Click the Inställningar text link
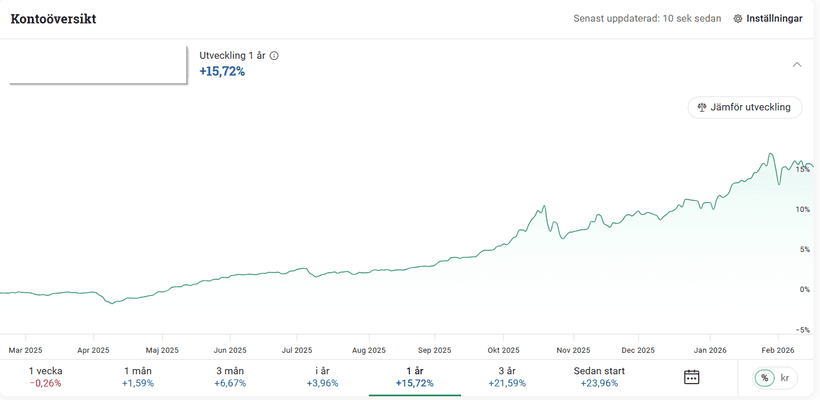Viewport: 820px width, 400px height. (x=775, y=19)
